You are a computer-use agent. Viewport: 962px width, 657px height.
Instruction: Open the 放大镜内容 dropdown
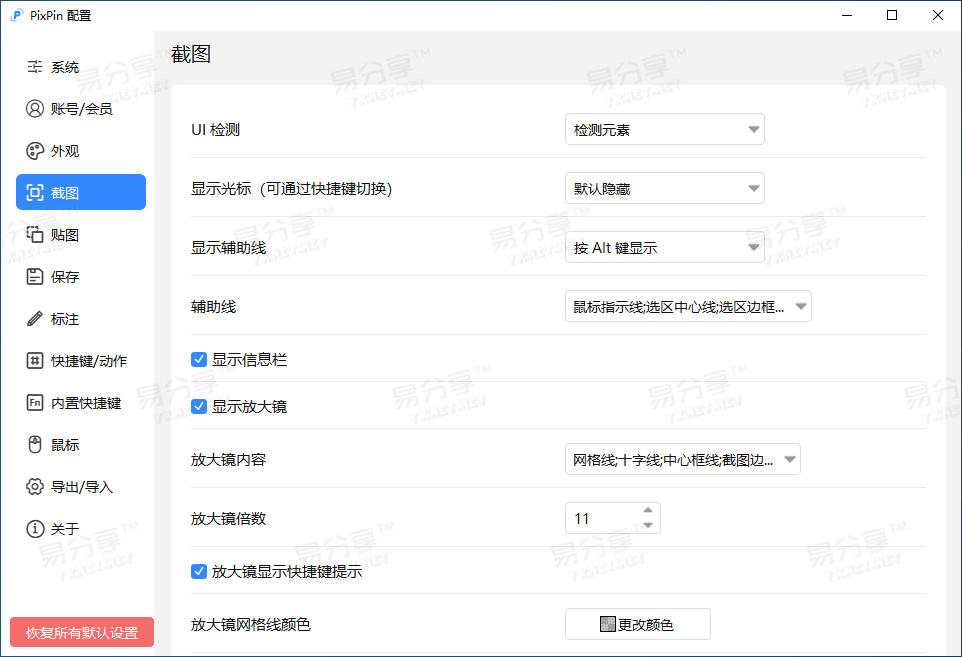coord(683,459)
